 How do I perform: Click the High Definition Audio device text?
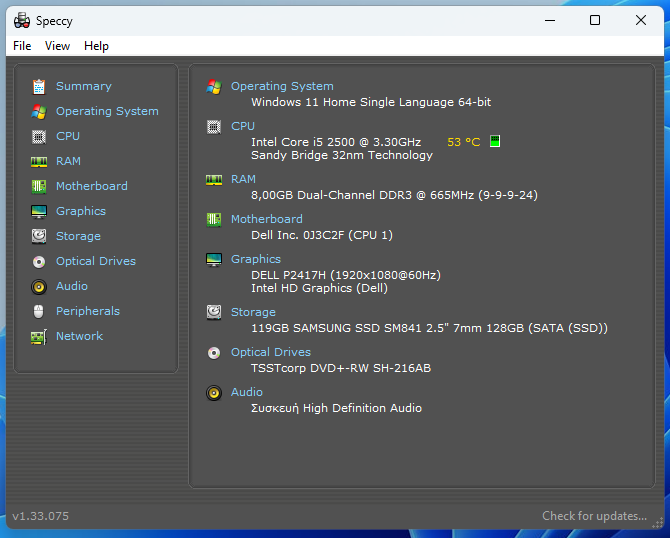336,409
